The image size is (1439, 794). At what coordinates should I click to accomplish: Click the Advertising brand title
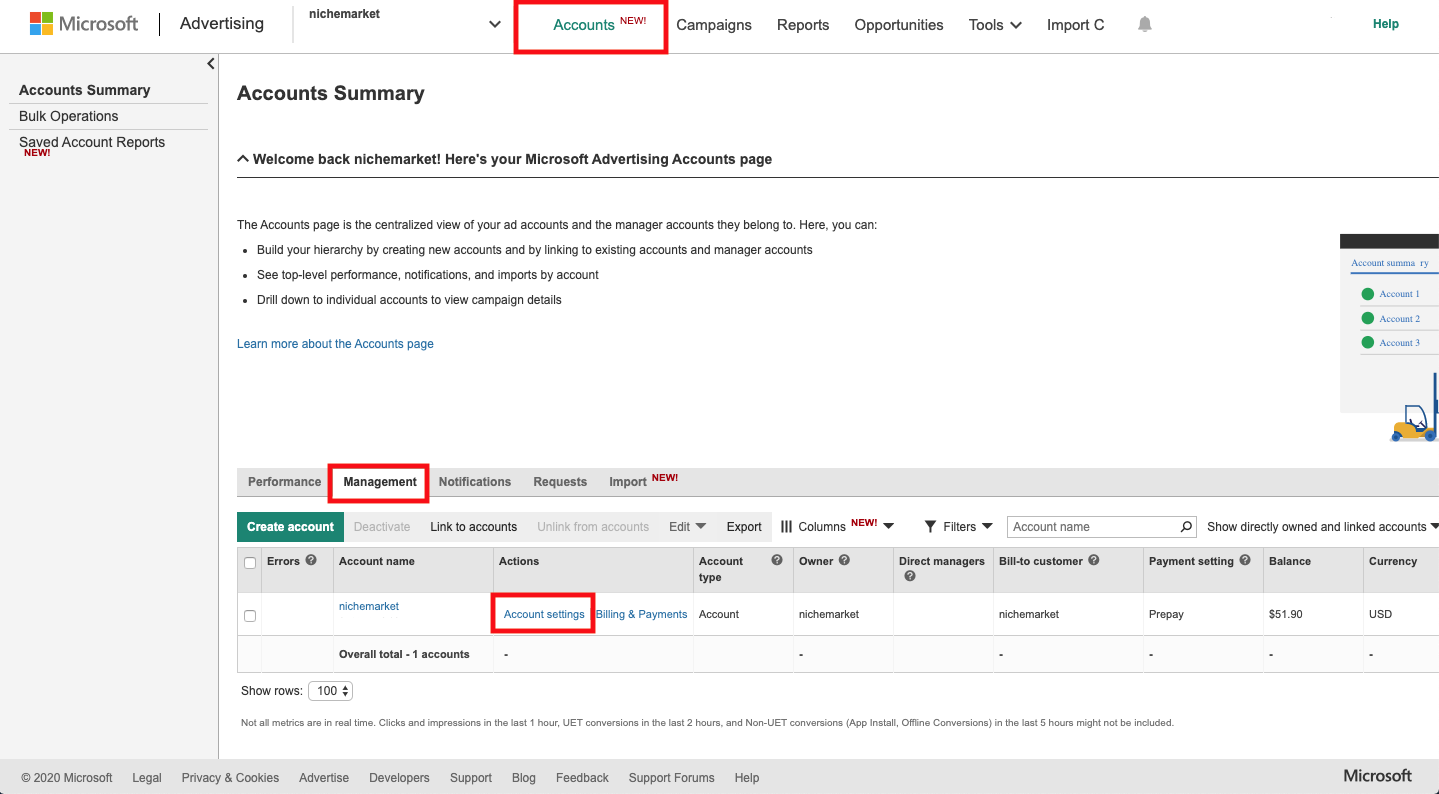click(222, 24)
